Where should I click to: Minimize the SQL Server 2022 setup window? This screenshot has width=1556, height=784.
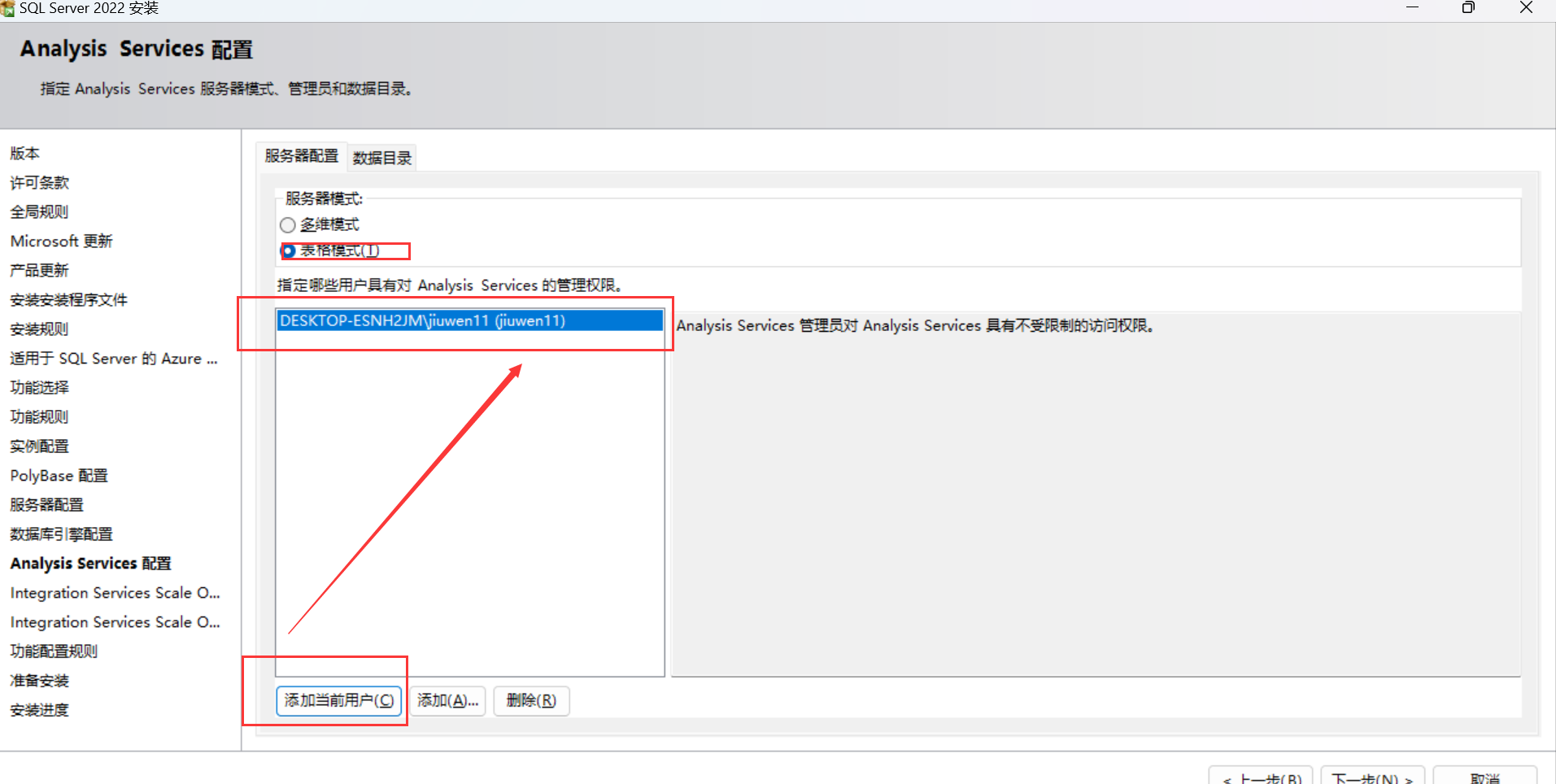point(1413,7)
